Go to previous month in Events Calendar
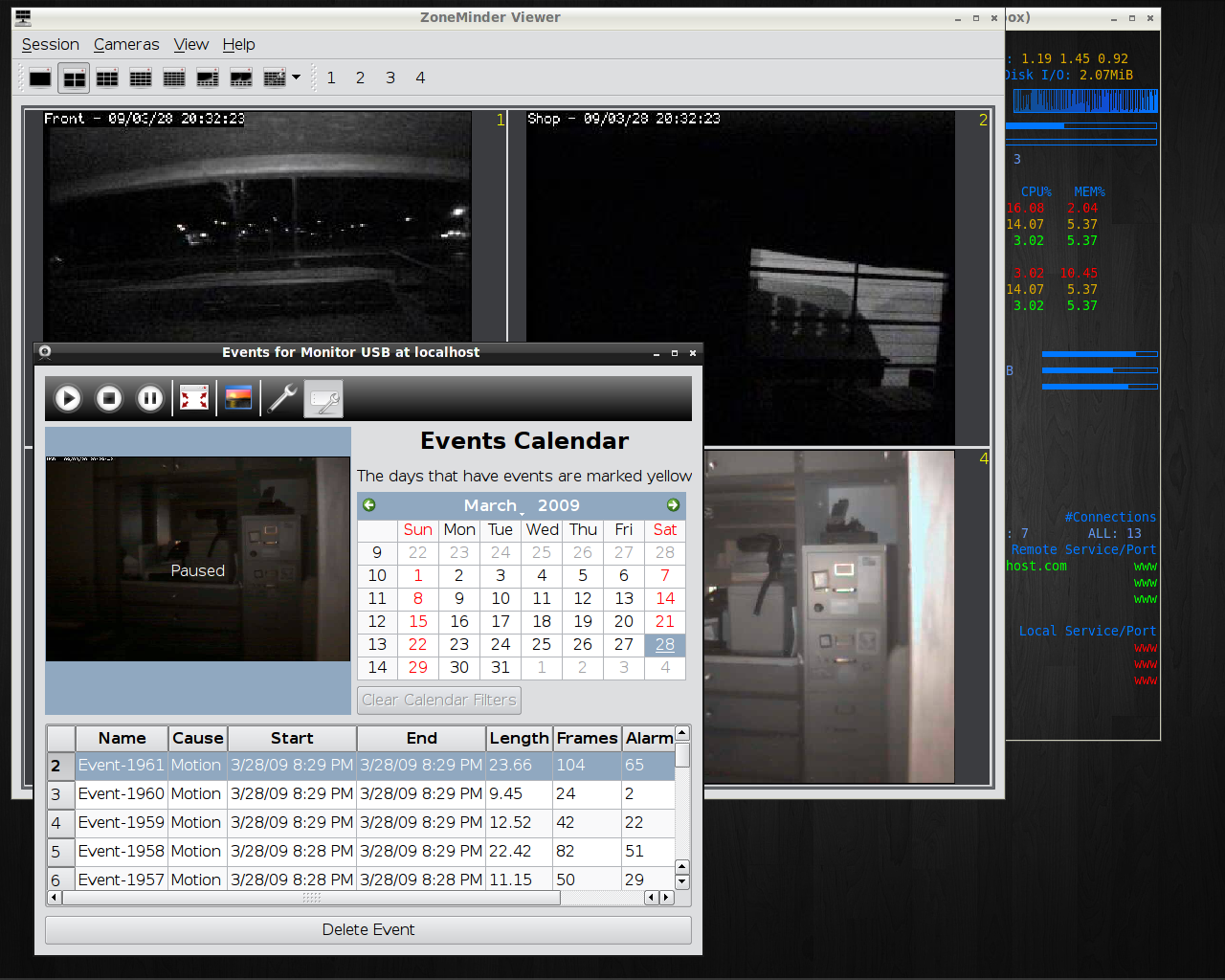The height and width of the screenshot is (980, 1225). 369,505
